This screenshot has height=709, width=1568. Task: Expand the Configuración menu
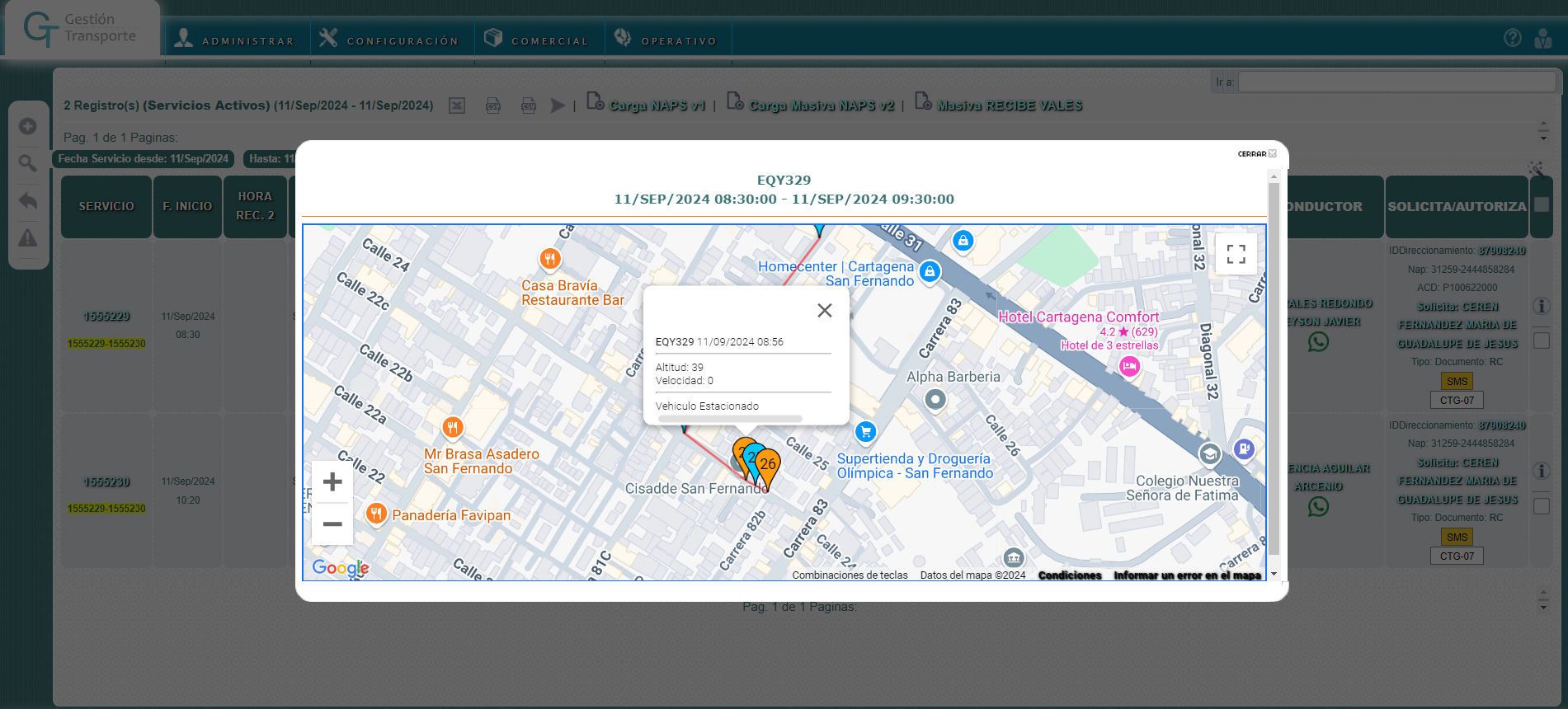[389, 40]
